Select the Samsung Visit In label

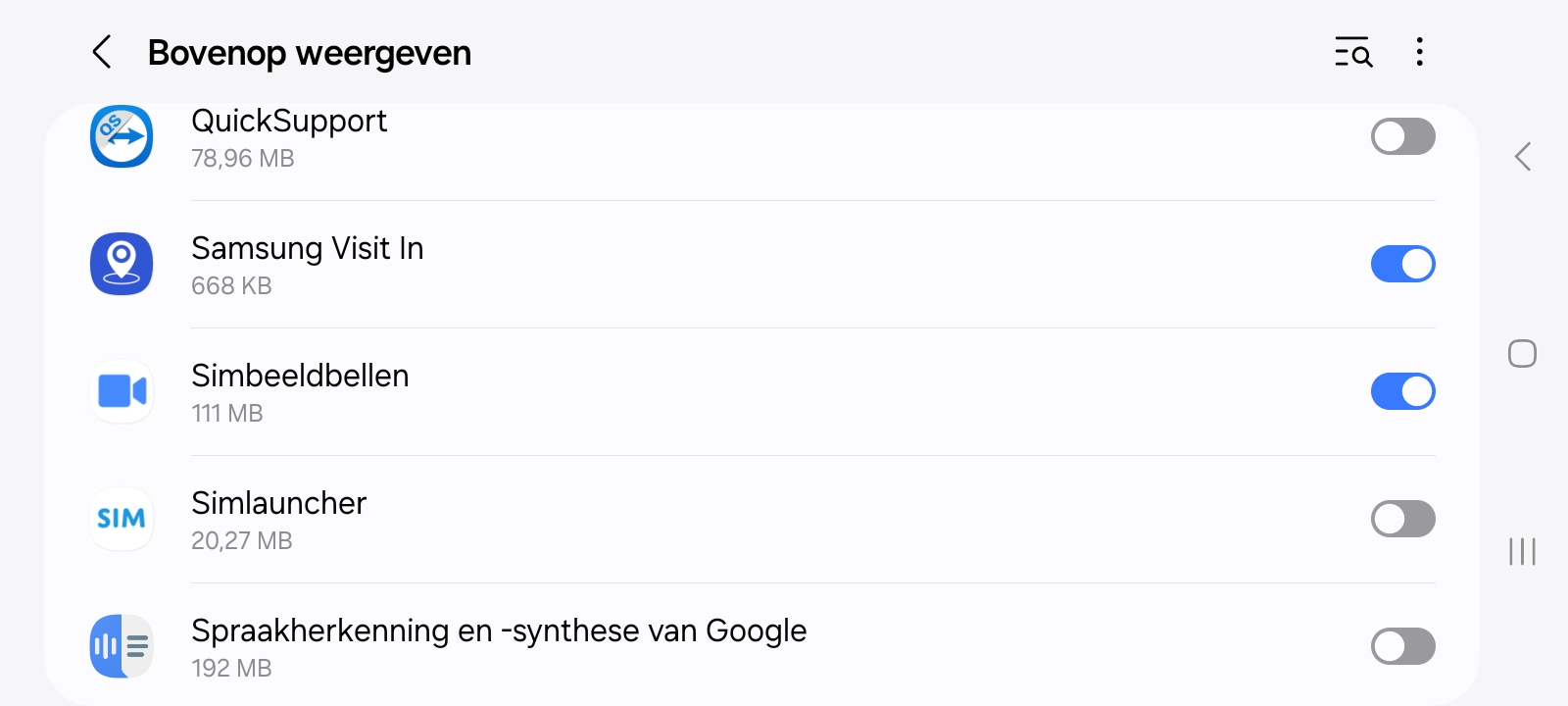[308, 248]
